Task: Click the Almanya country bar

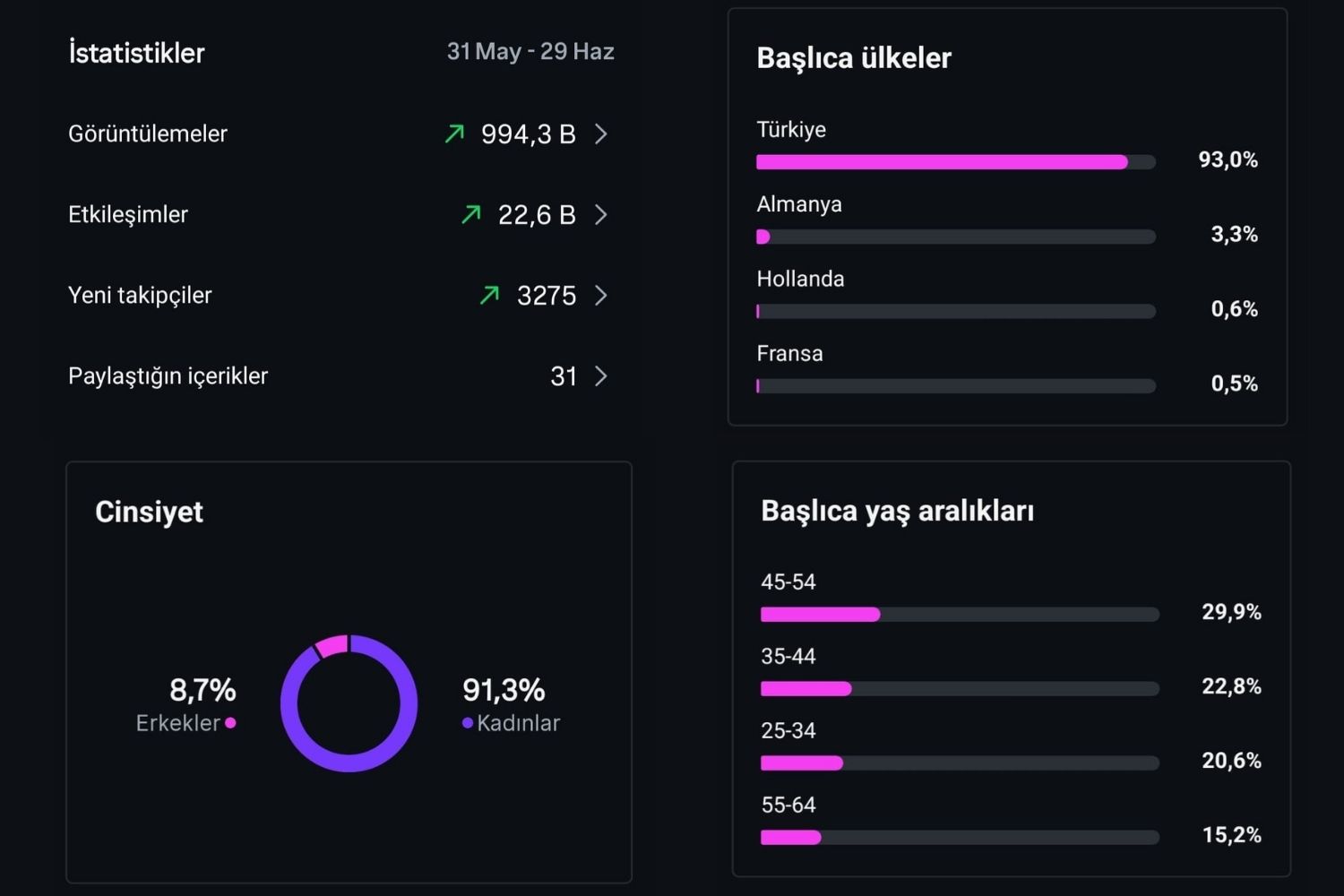Action: click(x=956, y=237)
